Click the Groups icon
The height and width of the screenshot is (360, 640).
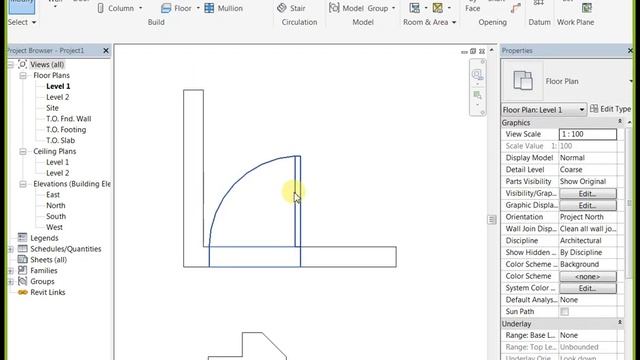[x=22, y=281]
